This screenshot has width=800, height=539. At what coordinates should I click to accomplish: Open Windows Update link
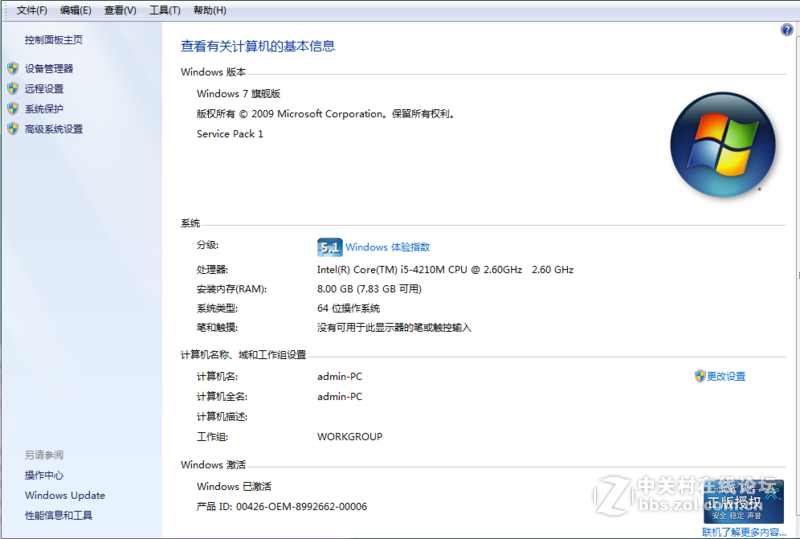[65, 496]
